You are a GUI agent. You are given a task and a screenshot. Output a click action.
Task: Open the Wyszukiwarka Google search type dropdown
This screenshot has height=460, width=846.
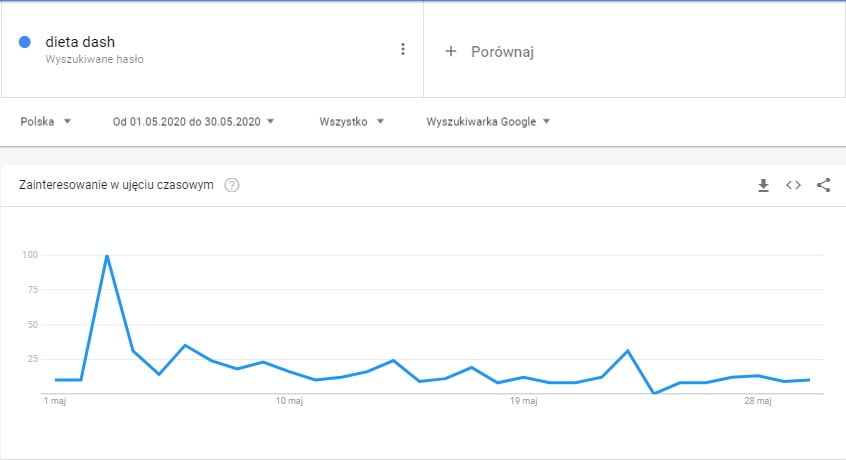488,121
